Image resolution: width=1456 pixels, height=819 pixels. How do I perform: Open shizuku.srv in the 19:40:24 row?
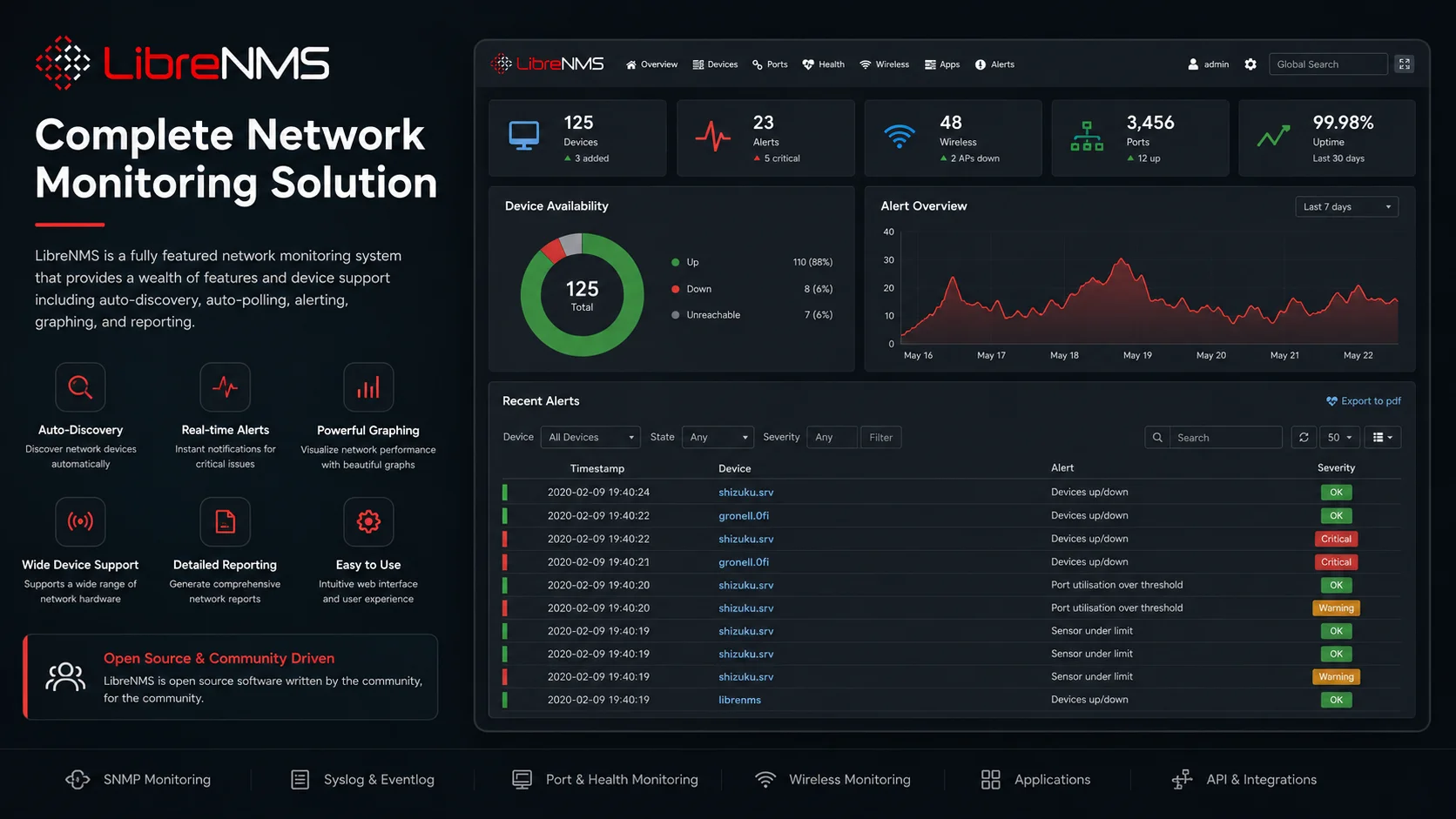click(745, 493)
